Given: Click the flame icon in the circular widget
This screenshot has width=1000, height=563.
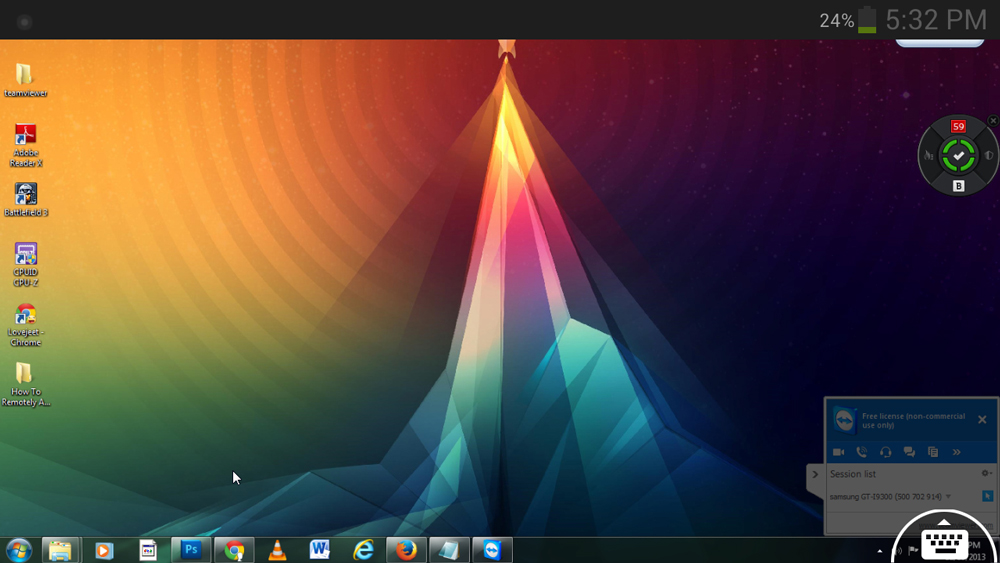Looking at the screenshot, I should pyautogui.click(x=929, y=156).
